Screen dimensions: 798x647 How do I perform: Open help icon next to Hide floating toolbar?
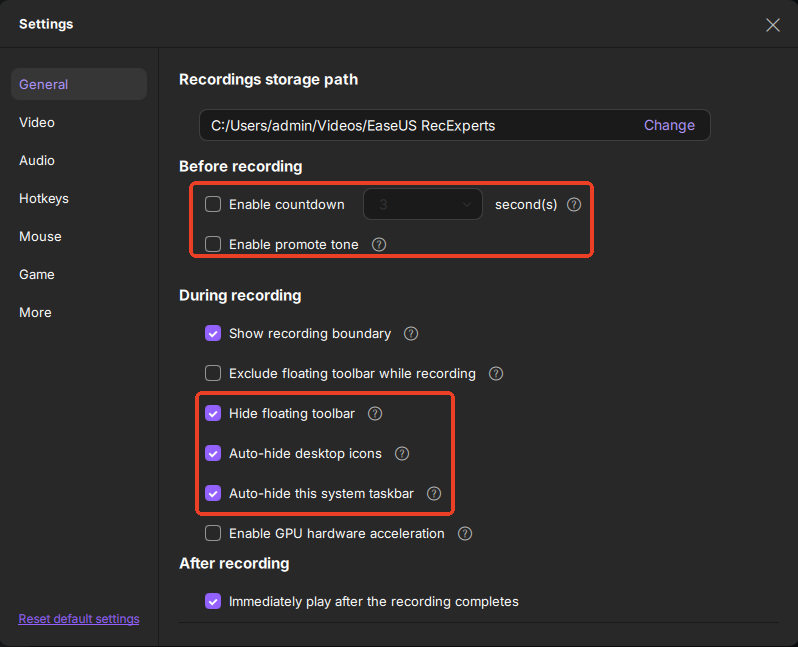(x=375, y=413)
